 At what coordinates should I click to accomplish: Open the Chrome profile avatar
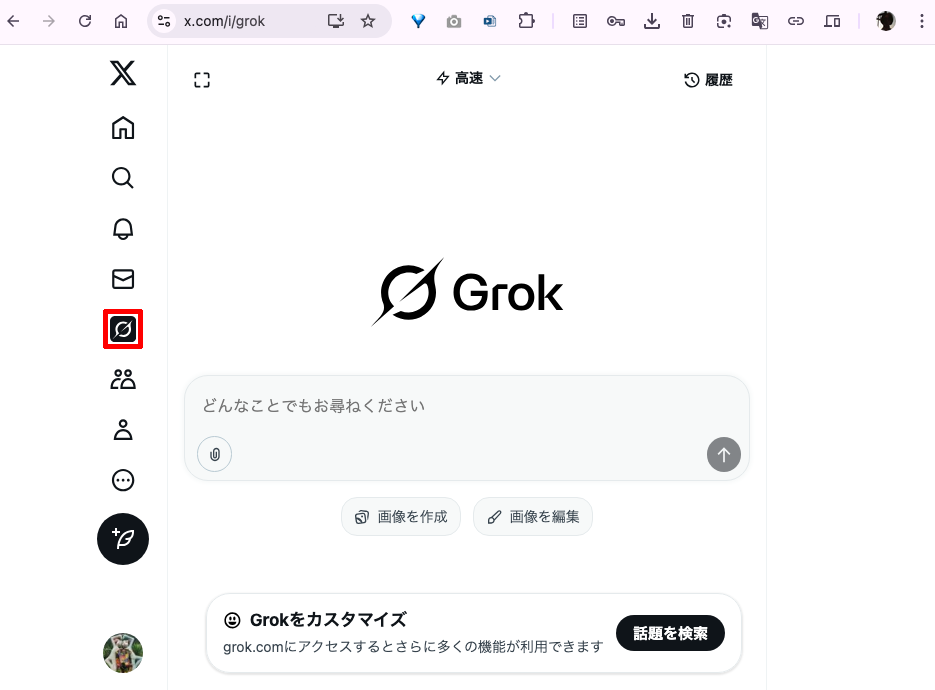coord(886,21)
